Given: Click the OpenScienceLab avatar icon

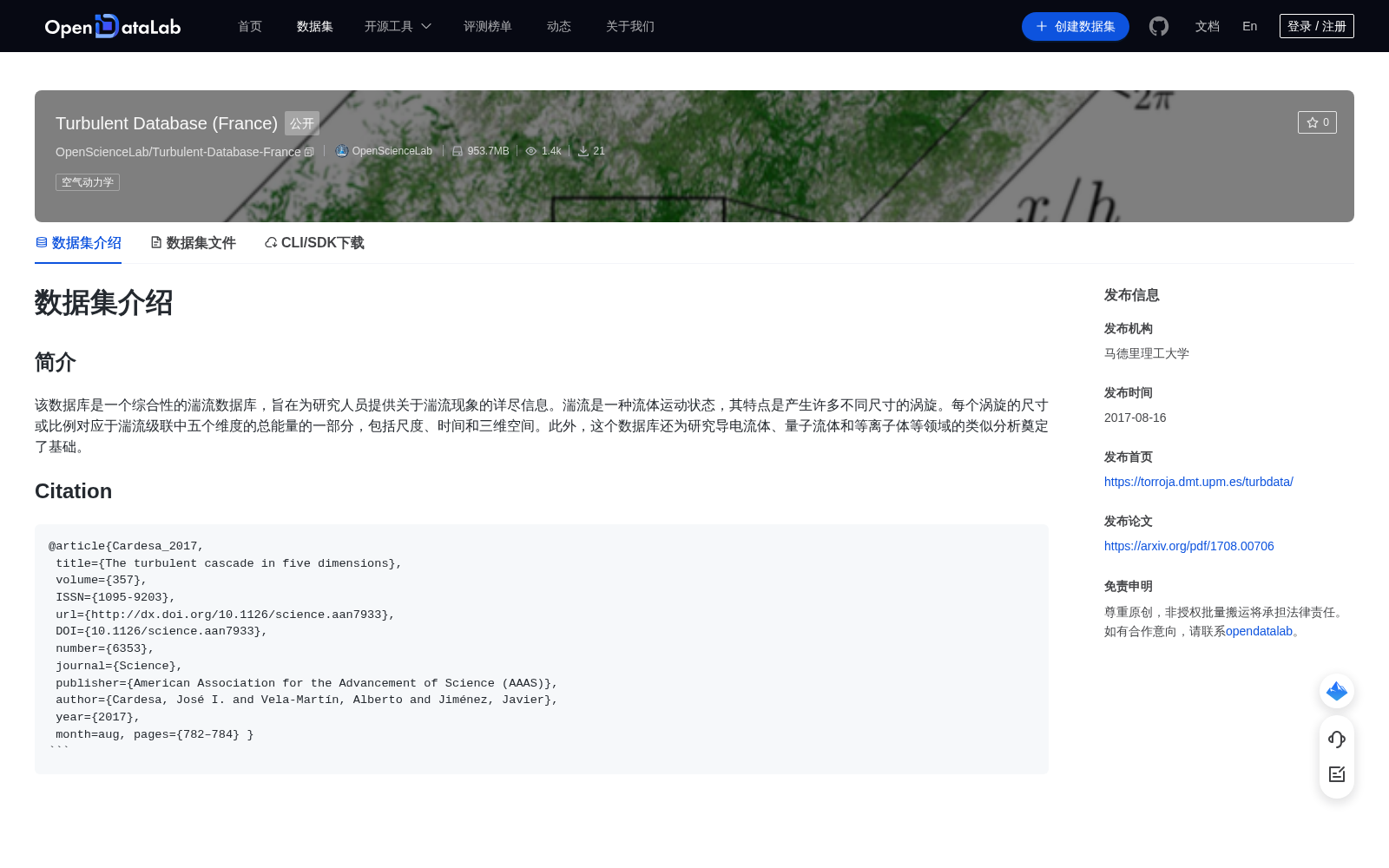Looking at the screenshot, I should 342,151.
